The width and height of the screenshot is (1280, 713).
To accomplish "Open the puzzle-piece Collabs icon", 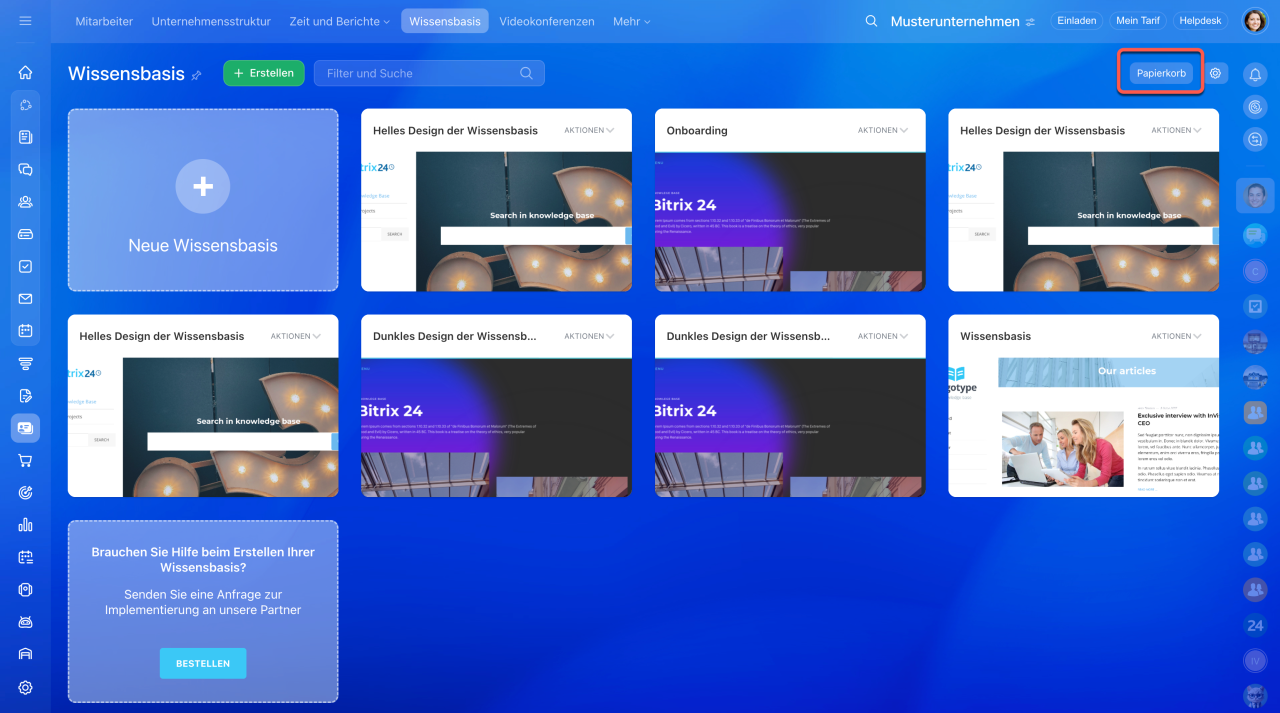I will pos(25,105).
